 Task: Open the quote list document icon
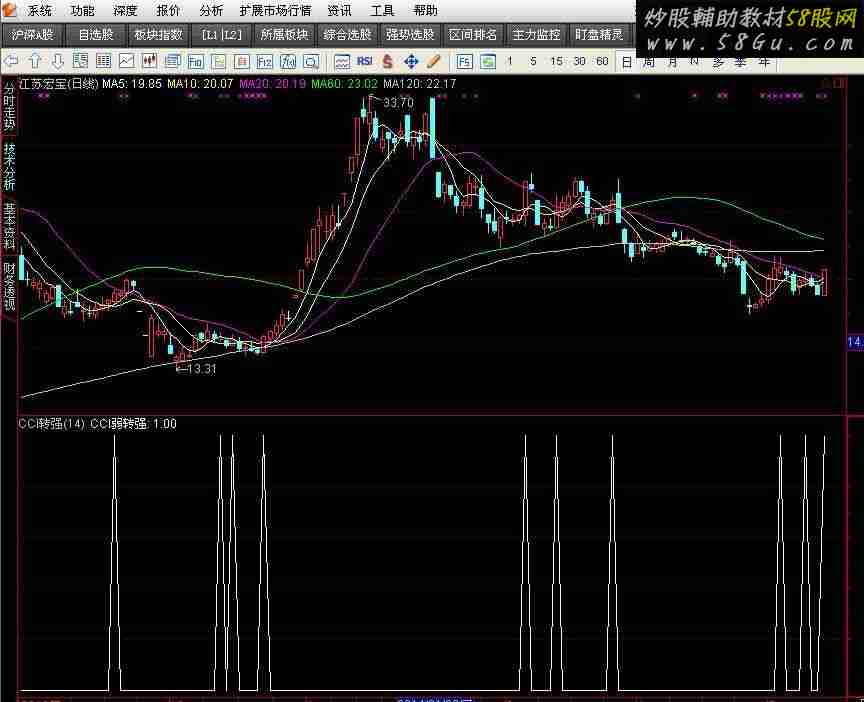tap(80, 62)
